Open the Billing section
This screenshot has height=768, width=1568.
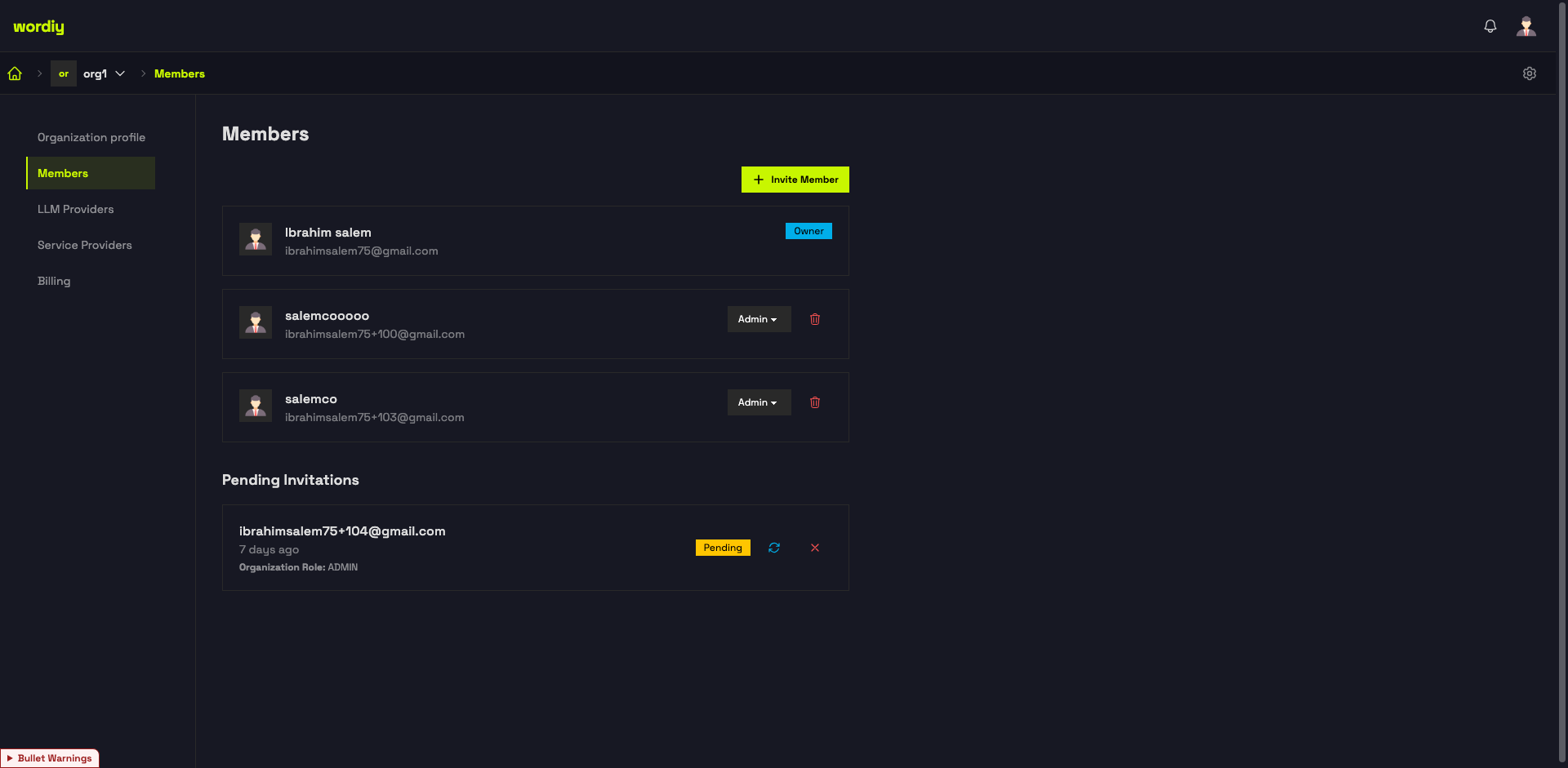54,281
